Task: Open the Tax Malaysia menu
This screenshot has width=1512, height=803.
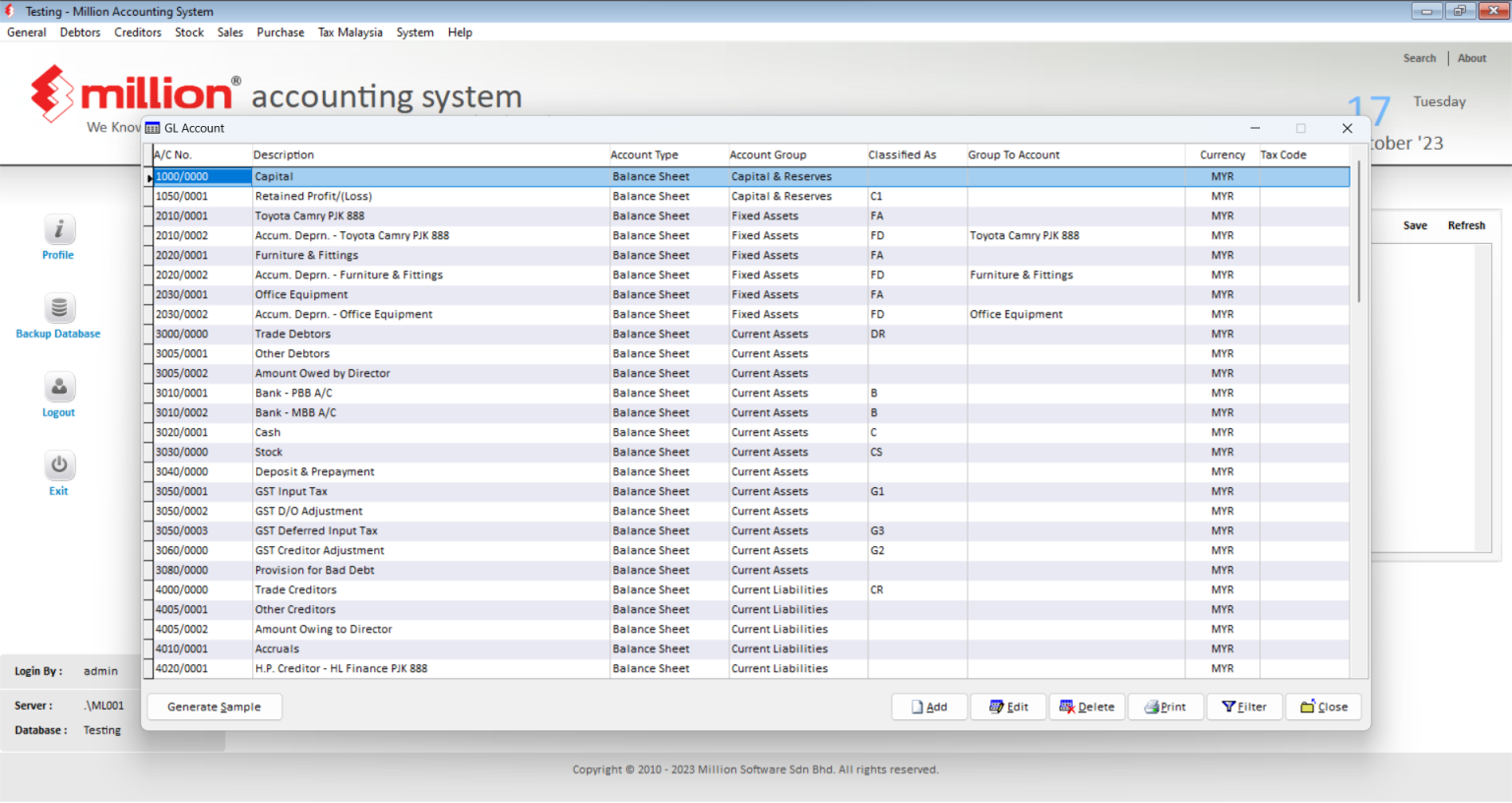Action: point(350,32)
